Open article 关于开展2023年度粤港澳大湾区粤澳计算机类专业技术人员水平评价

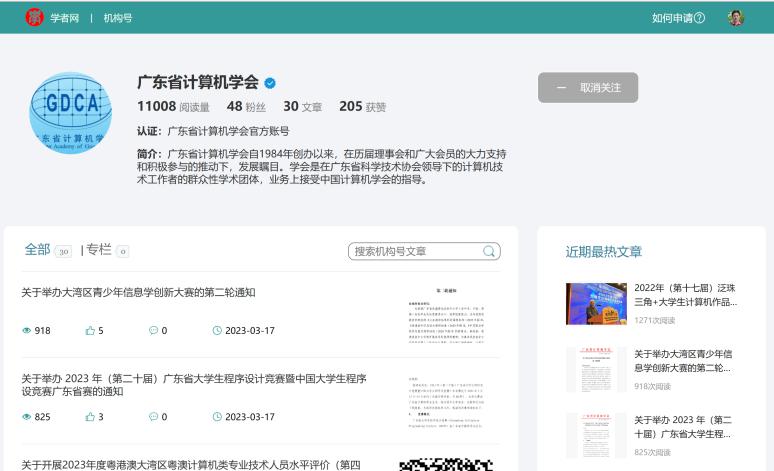click(x=191, y=465)
